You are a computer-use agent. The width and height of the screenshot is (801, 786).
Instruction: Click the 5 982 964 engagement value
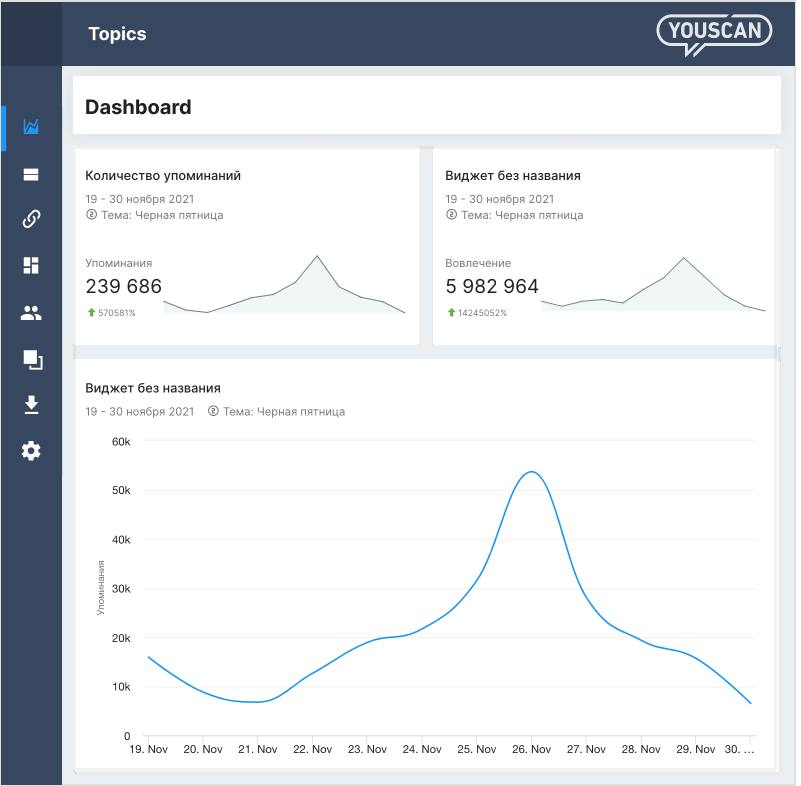pos(492,287)
